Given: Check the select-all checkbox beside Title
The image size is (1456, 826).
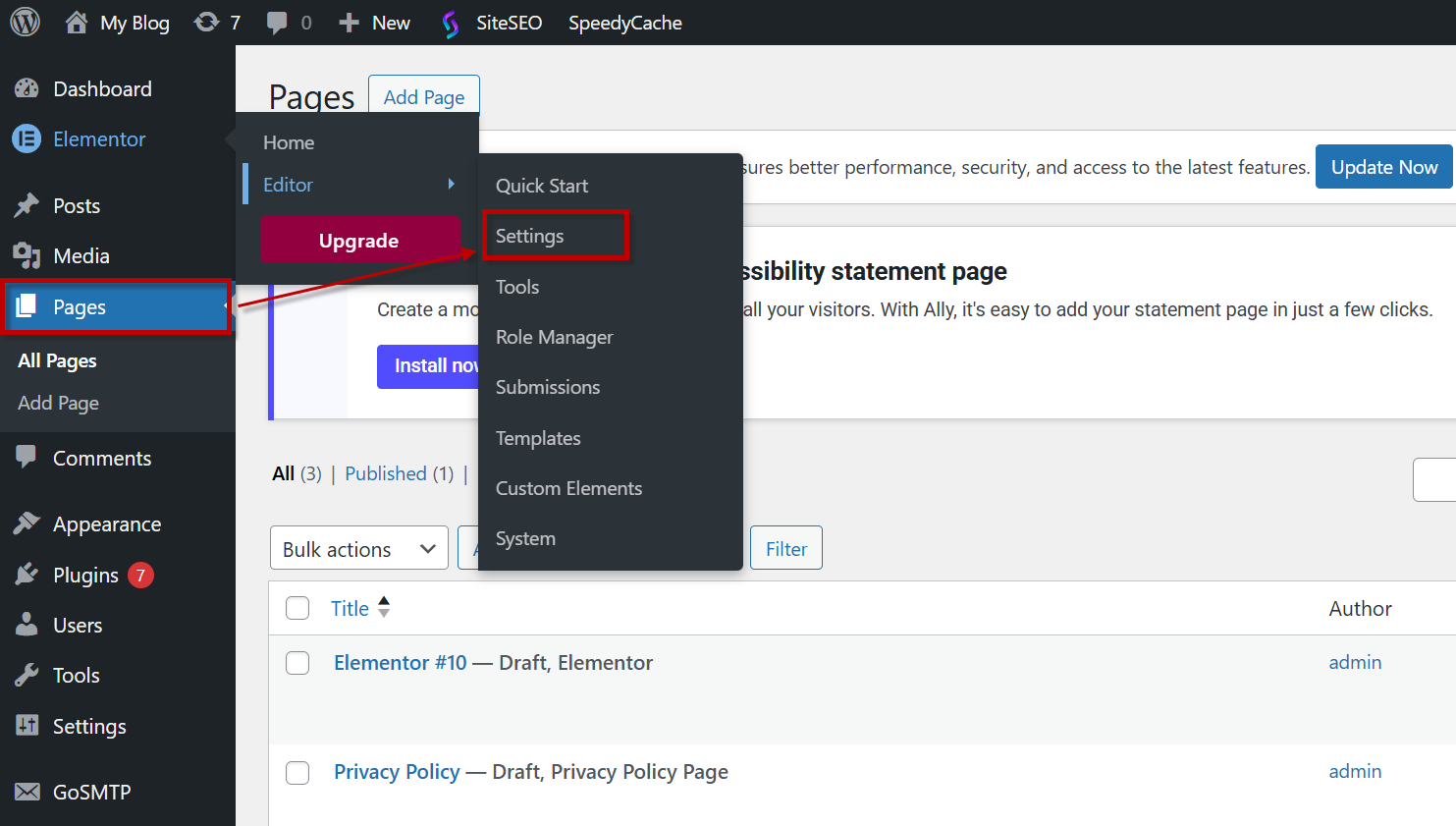Looking at the screenshot, I should pos(297,608).
